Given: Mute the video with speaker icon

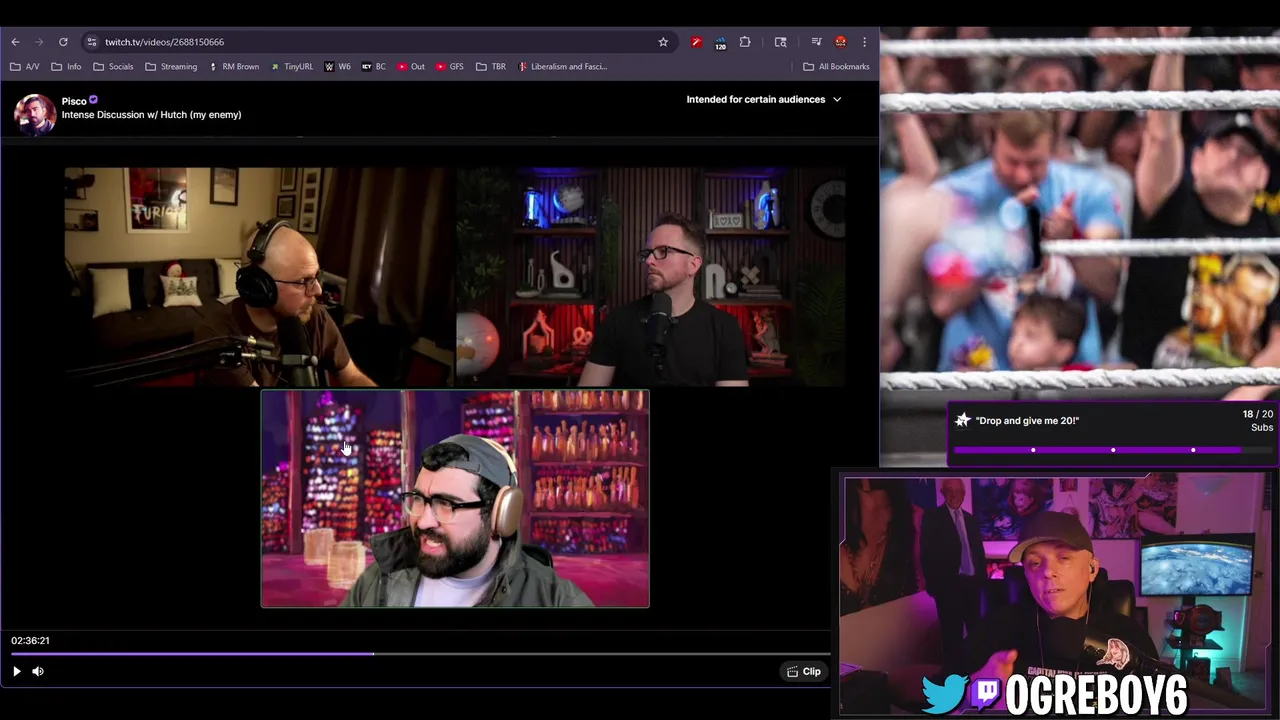Looking at the screenshot, I should [x=38, y=672].
